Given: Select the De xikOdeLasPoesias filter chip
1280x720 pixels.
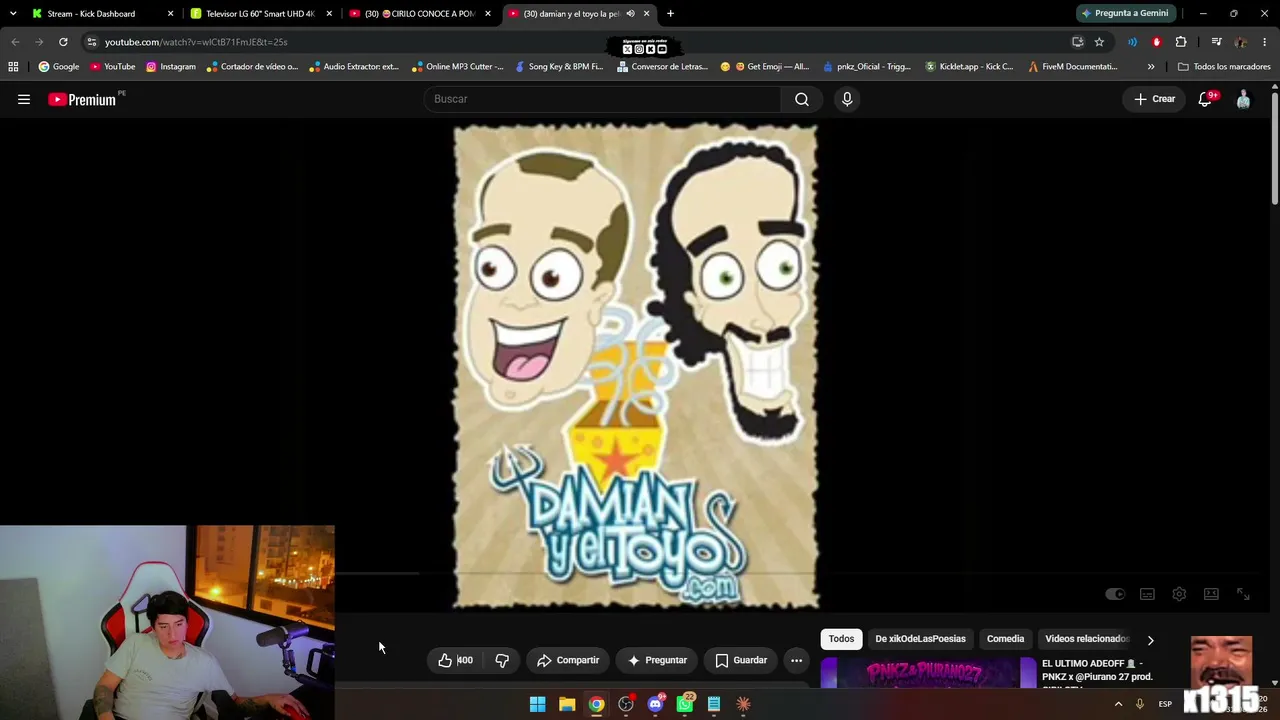Looking at the screenshot, I should 920,639.
